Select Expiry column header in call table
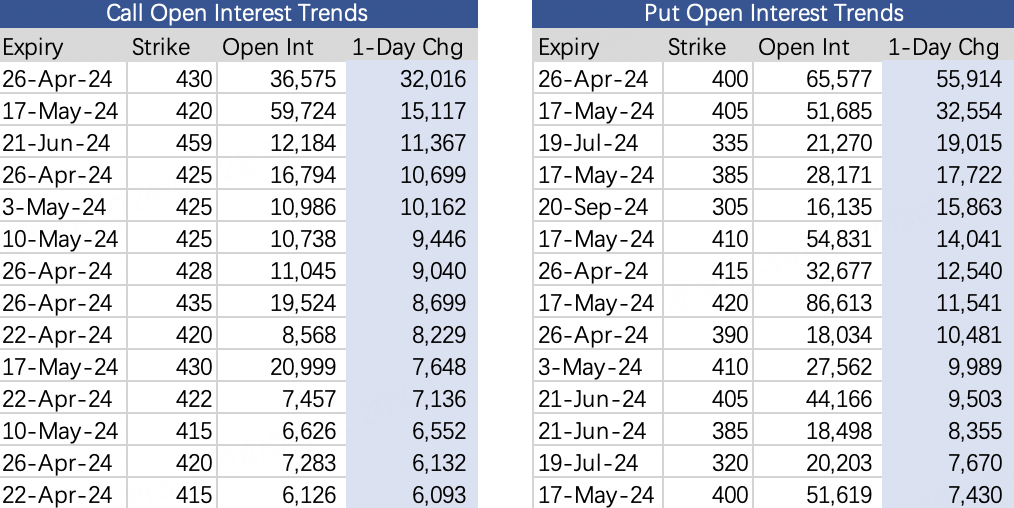The image size is (1014, 508). [x=32, y=47]
